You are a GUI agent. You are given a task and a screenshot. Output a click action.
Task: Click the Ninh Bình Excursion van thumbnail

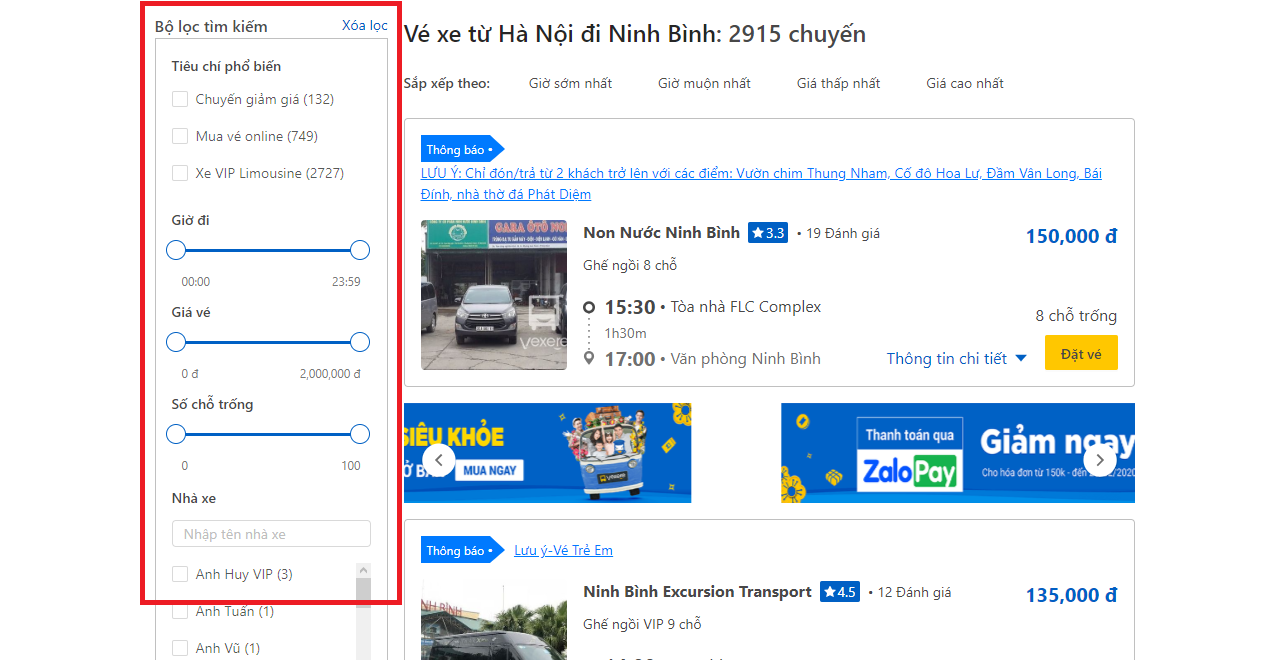pos(494,619)
